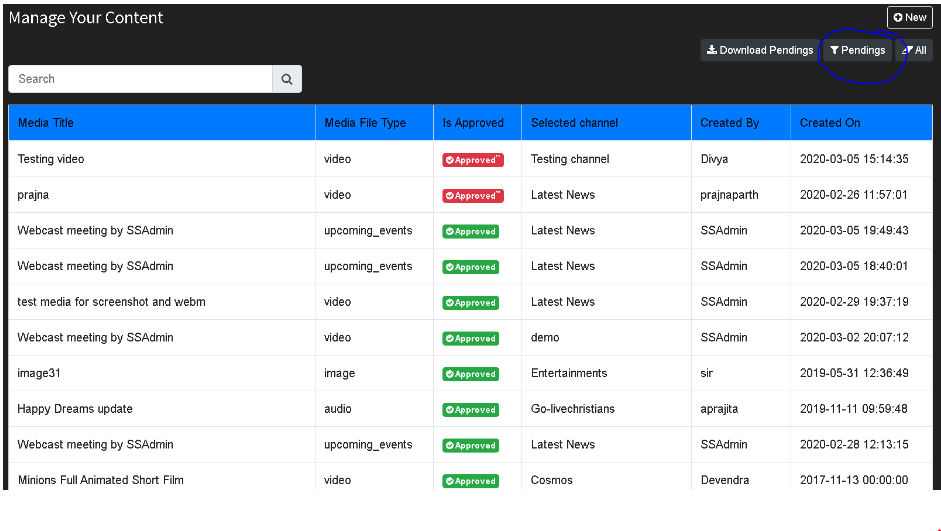This screenshot has height=531, width=941.
Task: Click the date '2019-11-11 09:59:48'
Action: pos(854,409)
